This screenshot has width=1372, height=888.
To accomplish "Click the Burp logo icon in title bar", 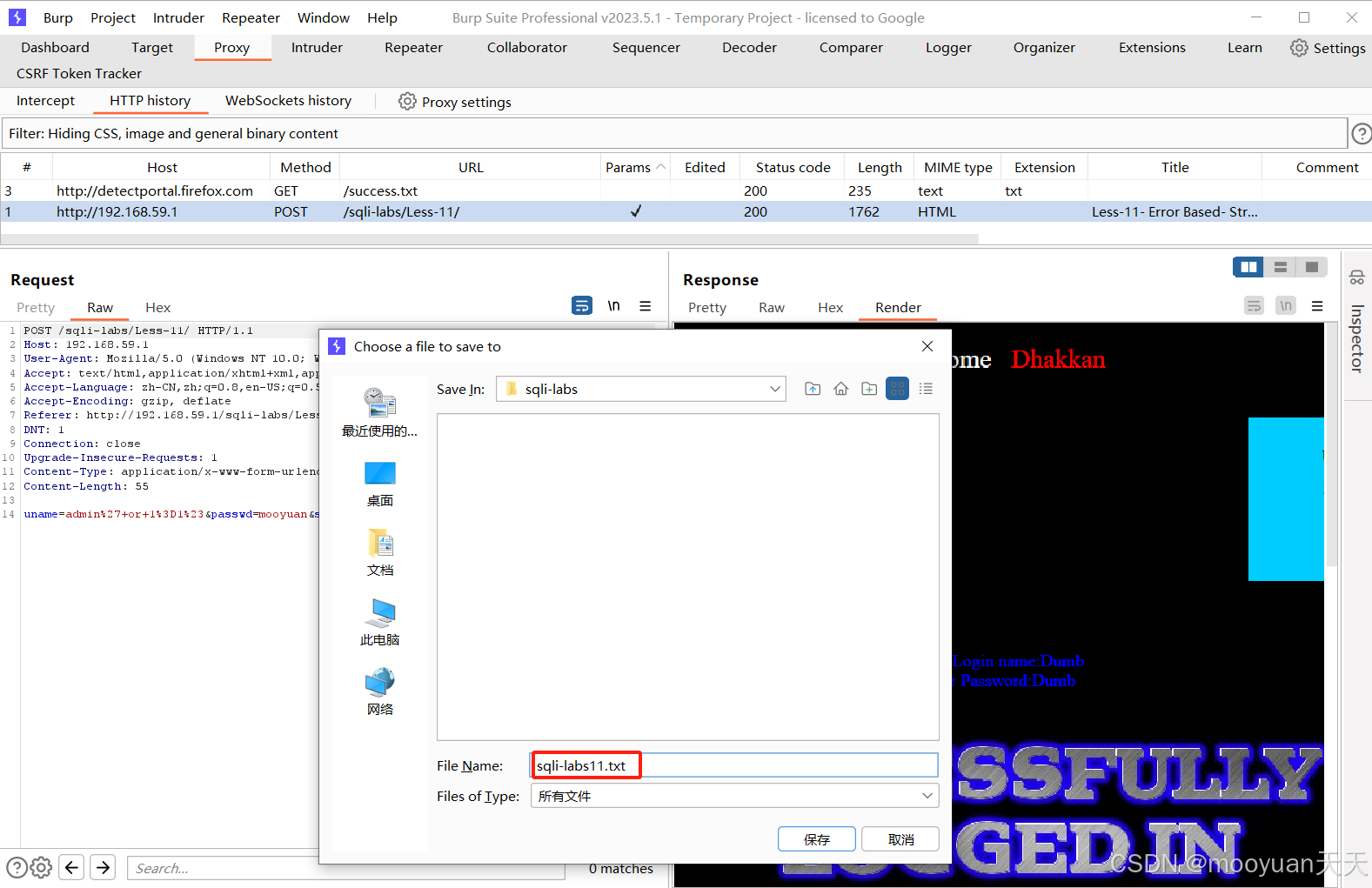I will (x=17, y=17).
